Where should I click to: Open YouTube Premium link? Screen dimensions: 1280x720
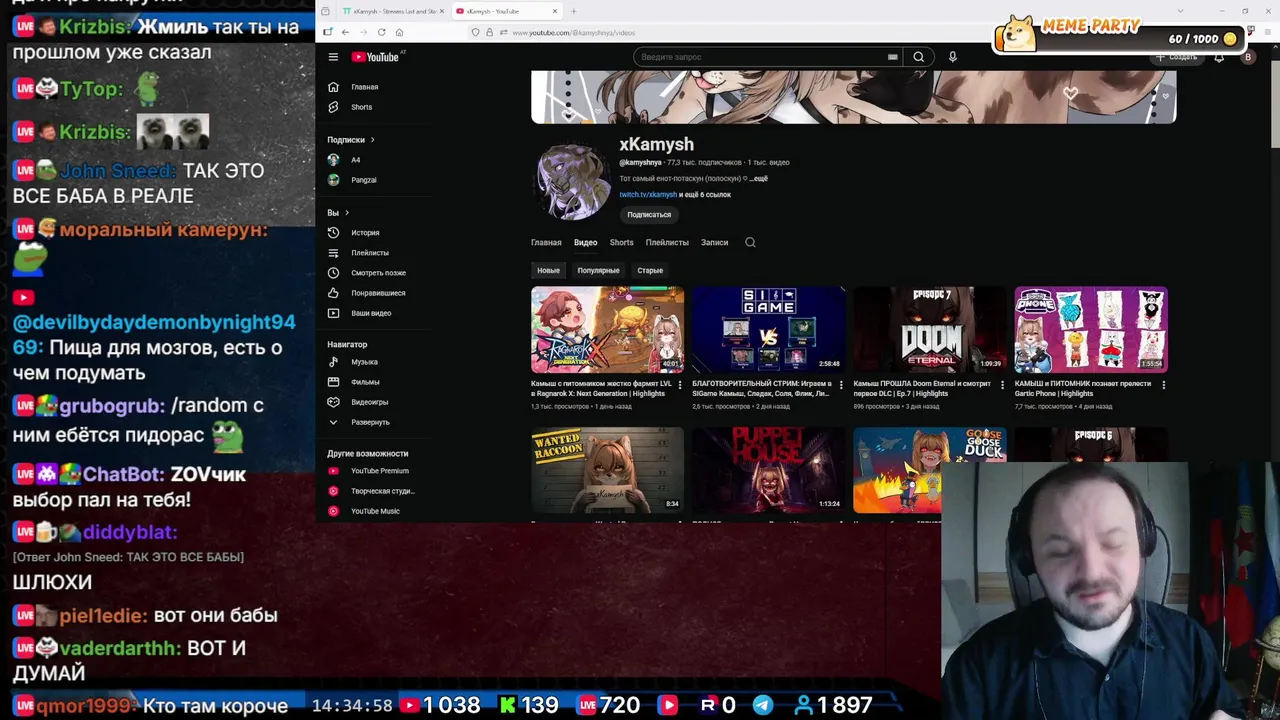pyautogui.click(x=379, y=471)
